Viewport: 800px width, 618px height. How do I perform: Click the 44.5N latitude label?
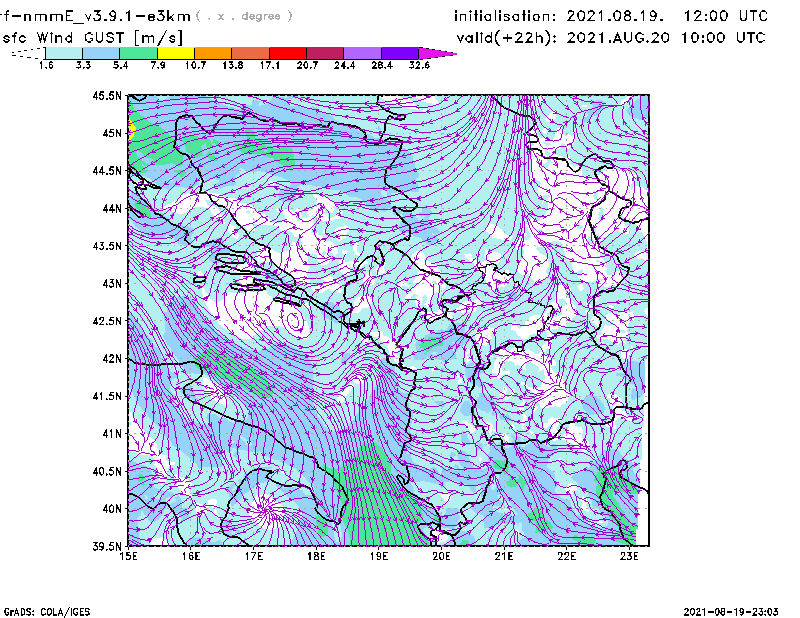(x=107, y=170)
